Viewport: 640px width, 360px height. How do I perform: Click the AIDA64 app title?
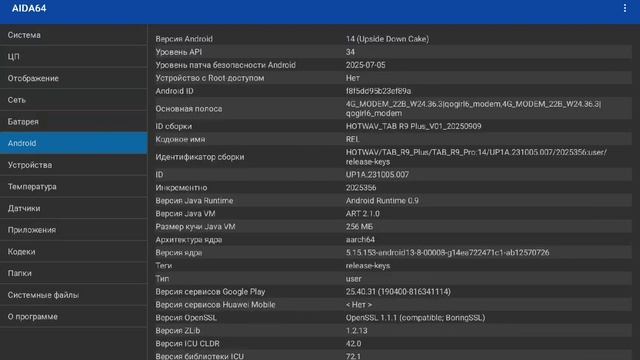coord(29,9)
